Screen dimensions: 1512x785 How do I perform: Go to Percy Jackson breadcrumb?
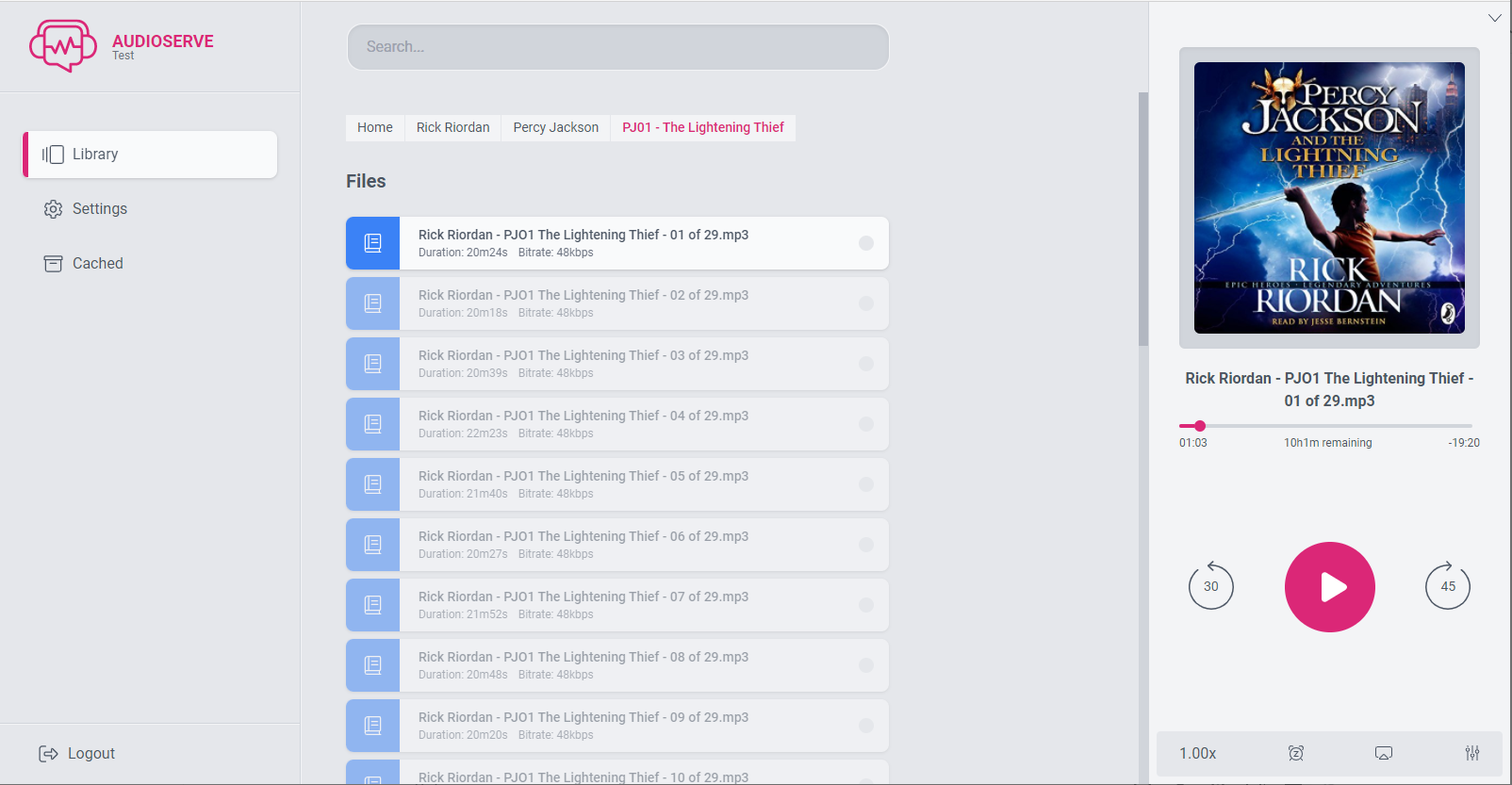tap(556, 128)
